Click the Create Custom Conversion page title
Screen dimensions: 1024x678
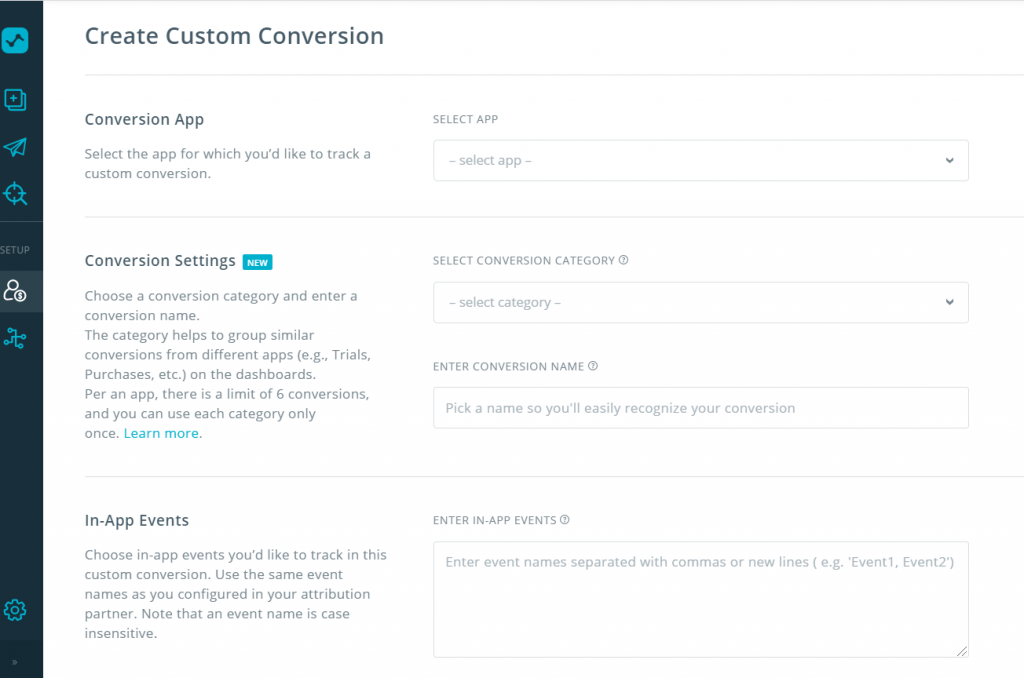point(233,36)
